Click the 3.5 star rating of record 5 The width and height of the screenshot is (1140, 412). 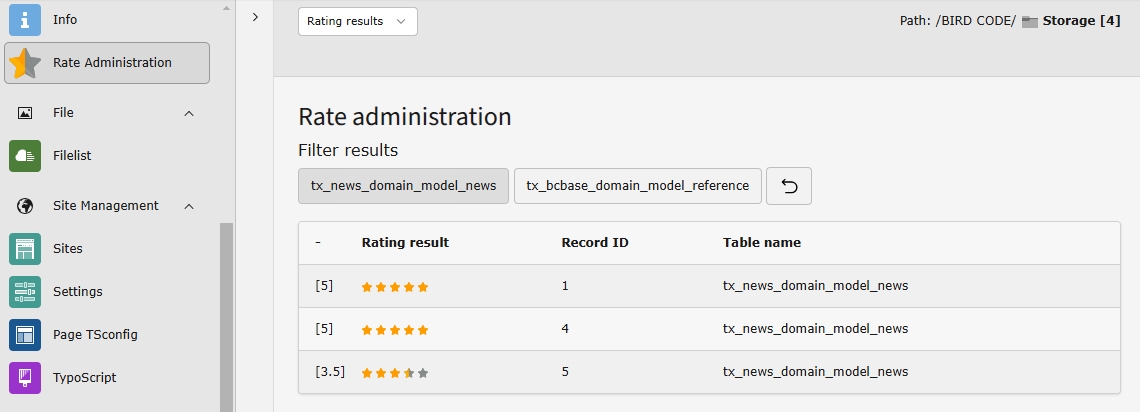point(395,372)
